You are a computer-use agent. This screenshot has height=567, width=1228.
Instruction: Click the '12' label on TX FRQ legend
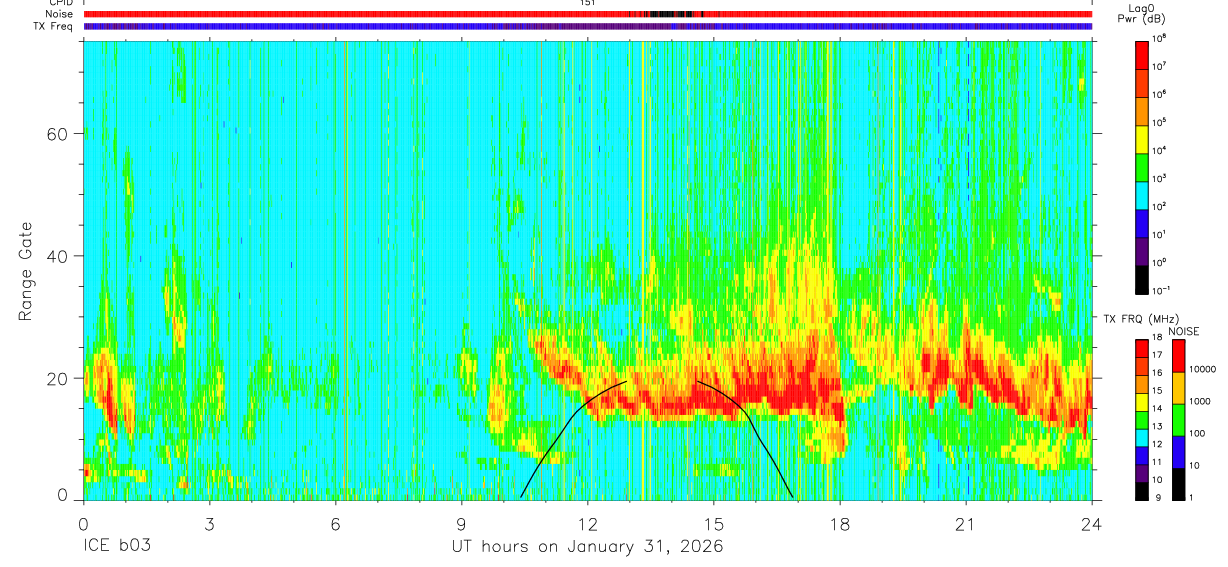click(x=1158, y=445)
